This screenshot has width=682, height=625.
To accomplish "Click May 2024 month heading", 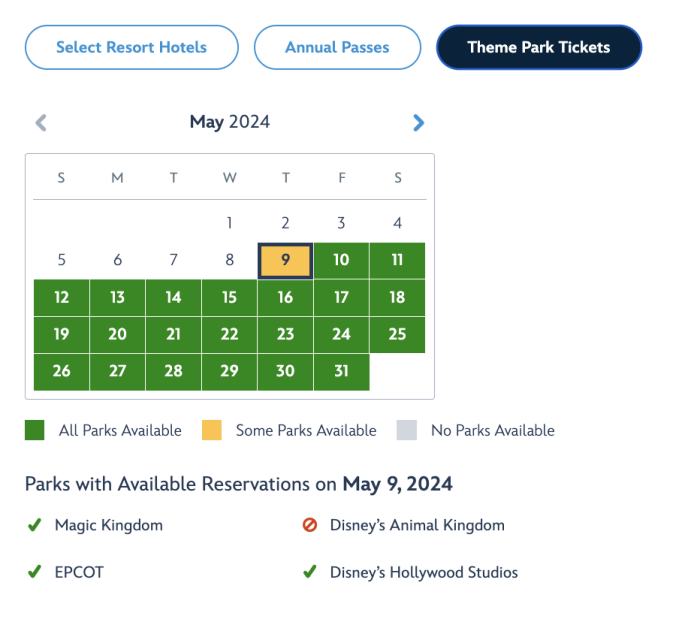I will pyautogui.click(x=229, y=123).
